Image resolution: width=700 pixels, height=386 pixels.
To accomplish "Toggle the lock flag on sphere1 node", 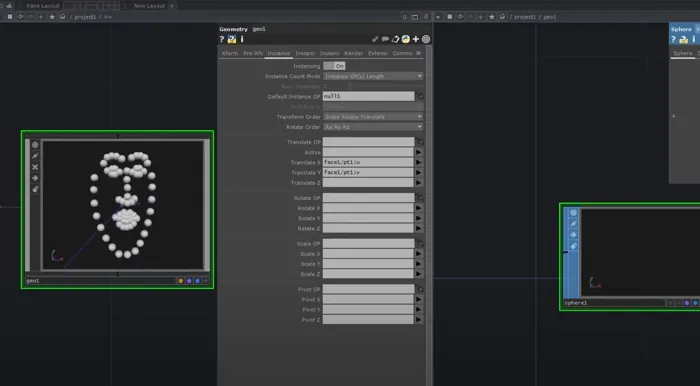I will pos(573,246).
